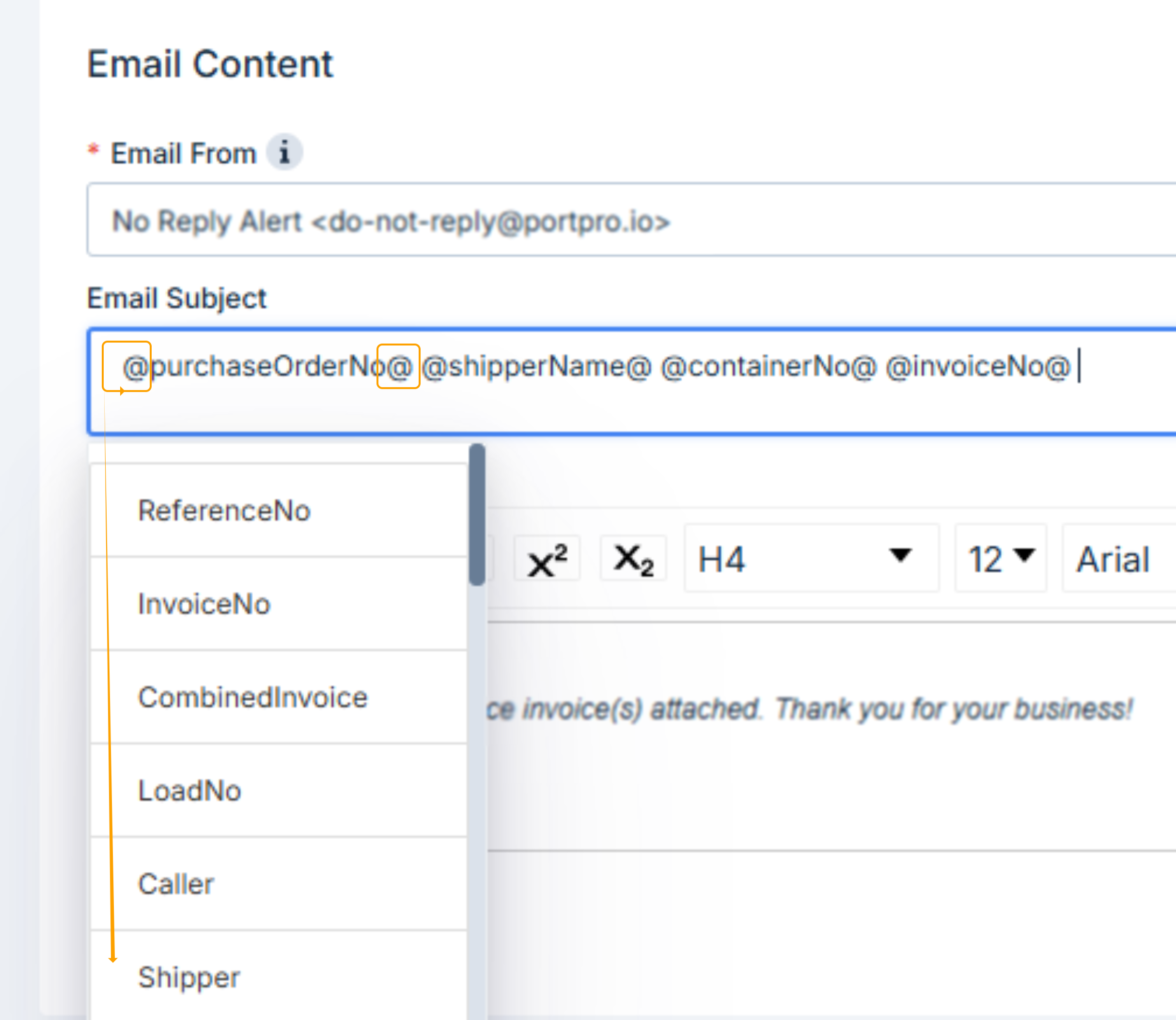The height and width of the screenshot is (1020, 1176).
Task: Choose InvoiceNo in the suggestion list
Action: 204,604
